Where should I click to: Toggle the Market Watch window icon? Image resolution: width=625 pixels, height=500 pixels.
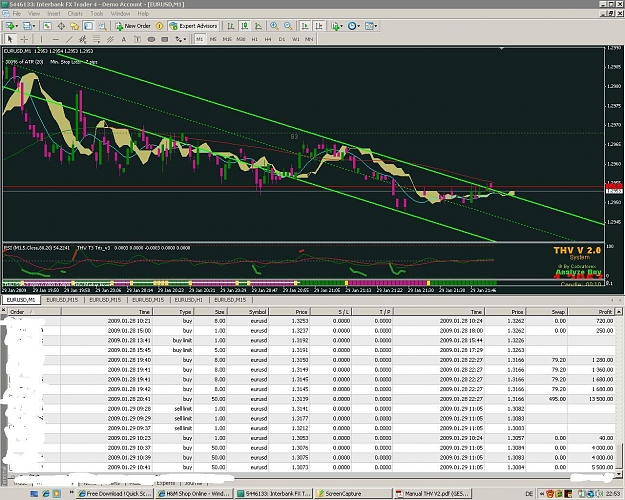[x=47, y=26]
